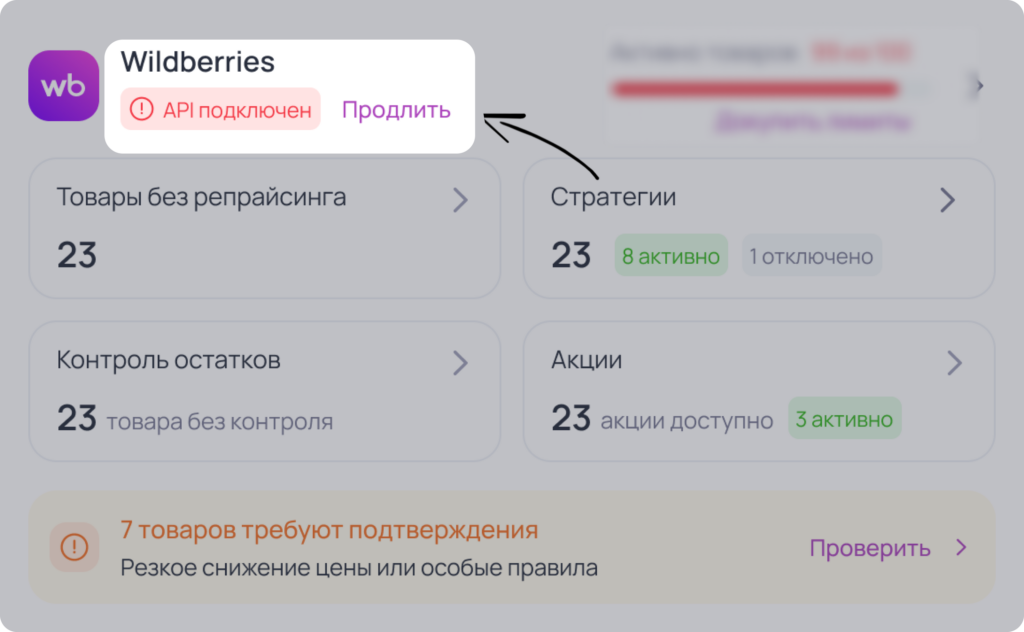Click the red API warning circle icon
The image size is (1024, 632).
[141, 109]
